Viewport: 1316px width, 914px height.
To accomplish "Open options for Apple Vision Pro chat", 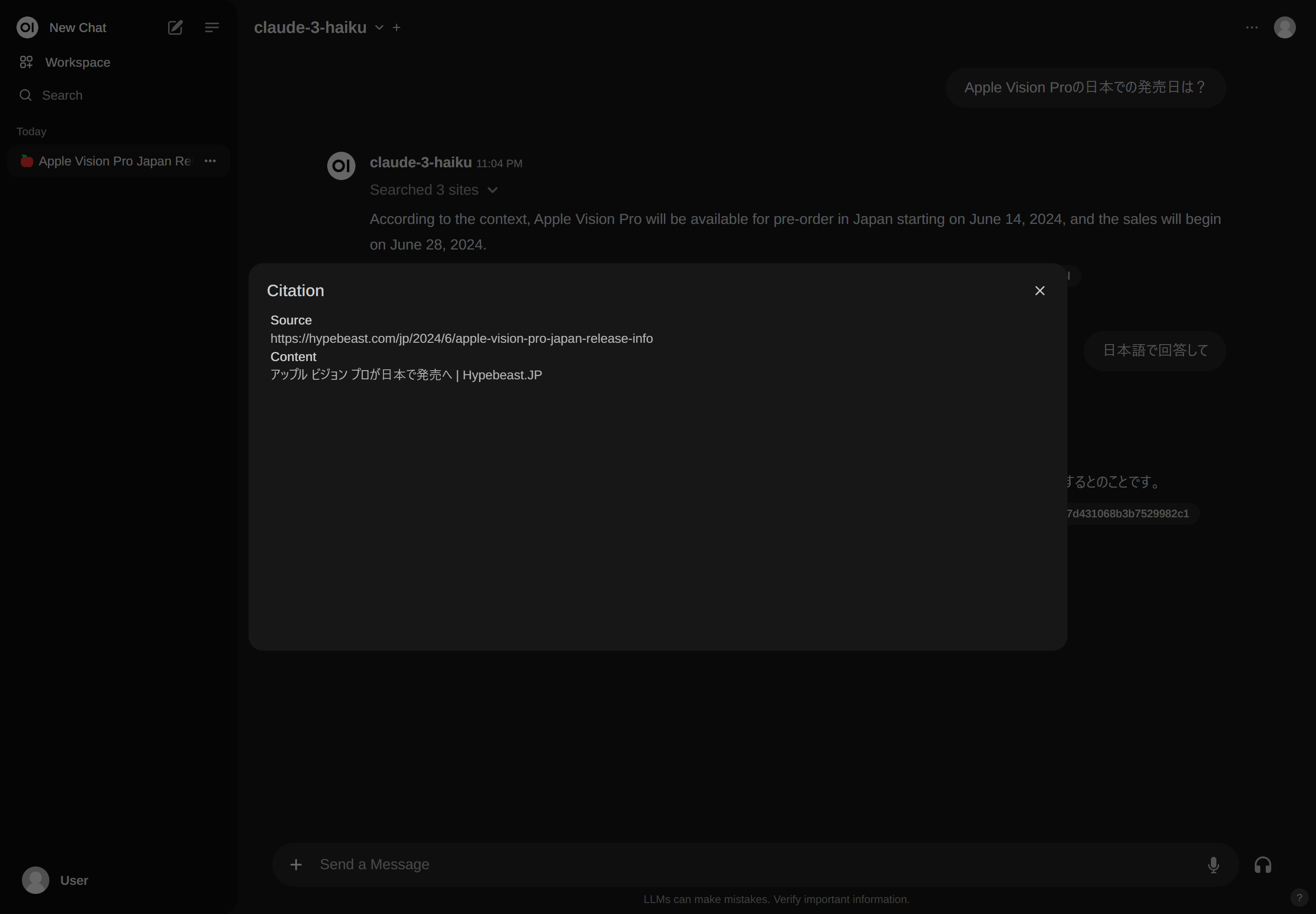I will click(x=210, y=161).
